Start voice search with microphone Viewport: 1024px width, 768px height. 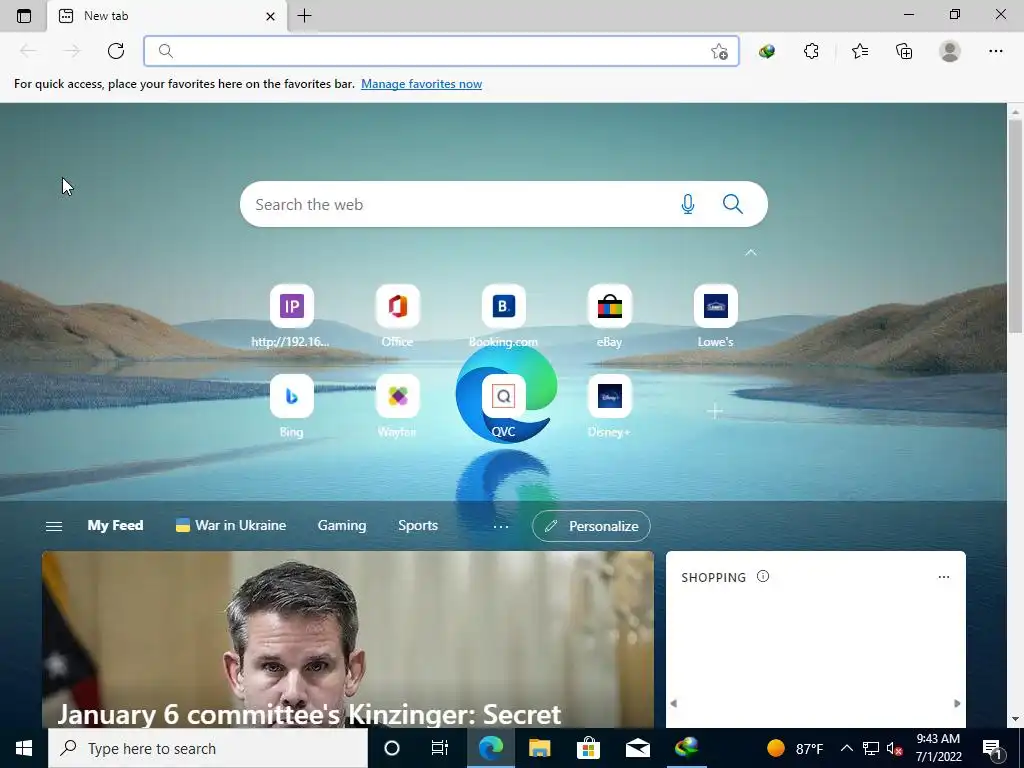pos(688,204)
